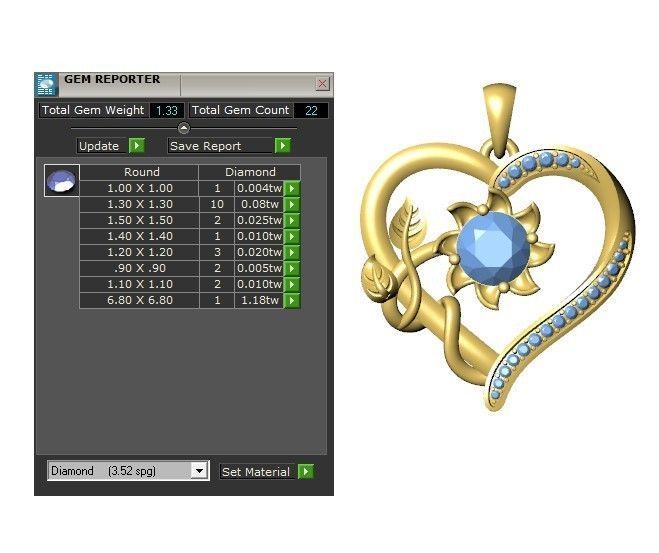Click the Total Gem Weight label
This screenshot has width=659, height=553.
(93, 111)
